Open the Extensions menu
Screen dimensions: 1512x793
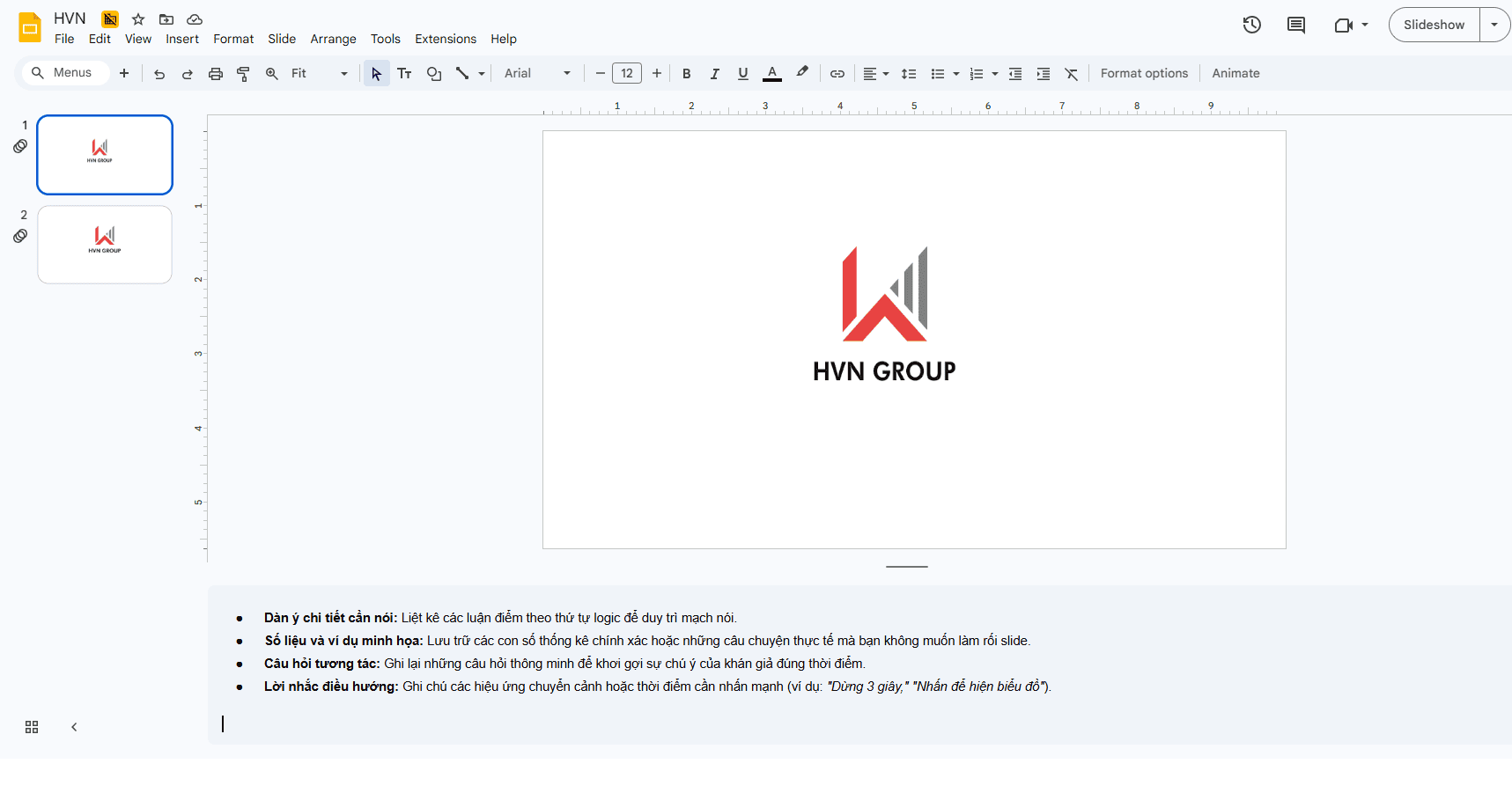[x=446, y=39]
